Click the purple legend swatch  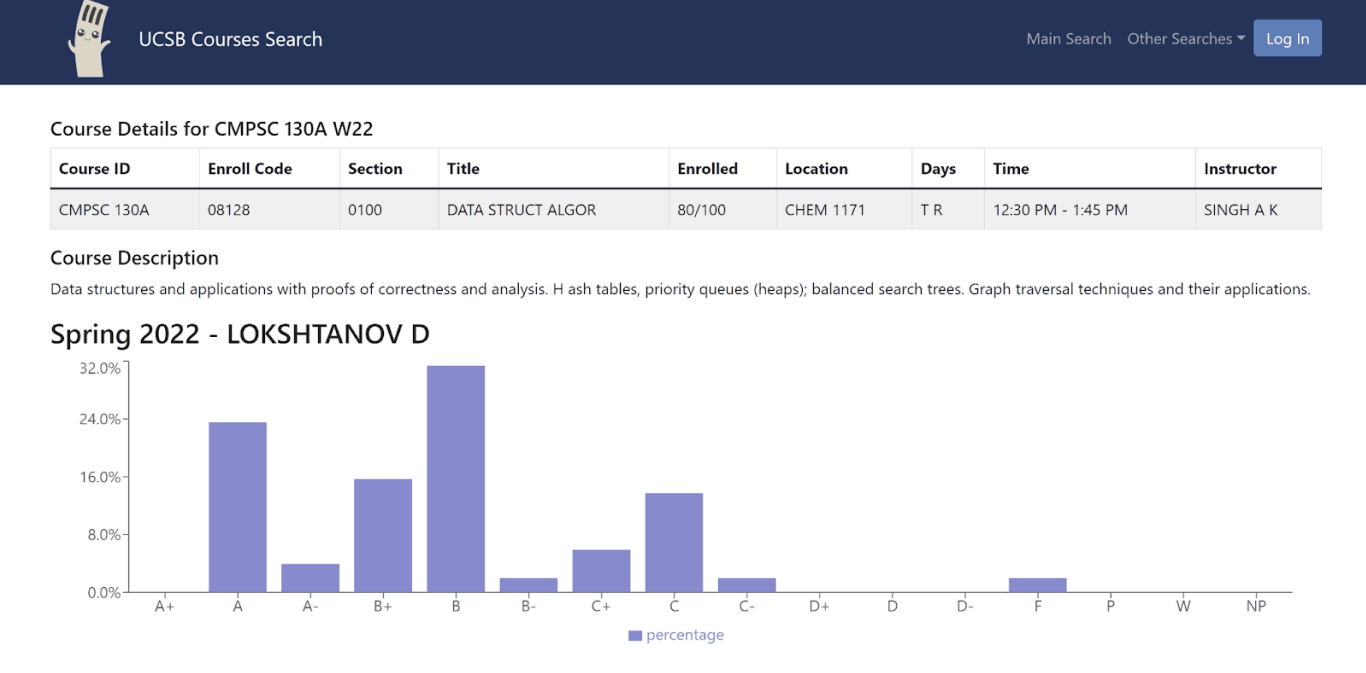point(634,635)
